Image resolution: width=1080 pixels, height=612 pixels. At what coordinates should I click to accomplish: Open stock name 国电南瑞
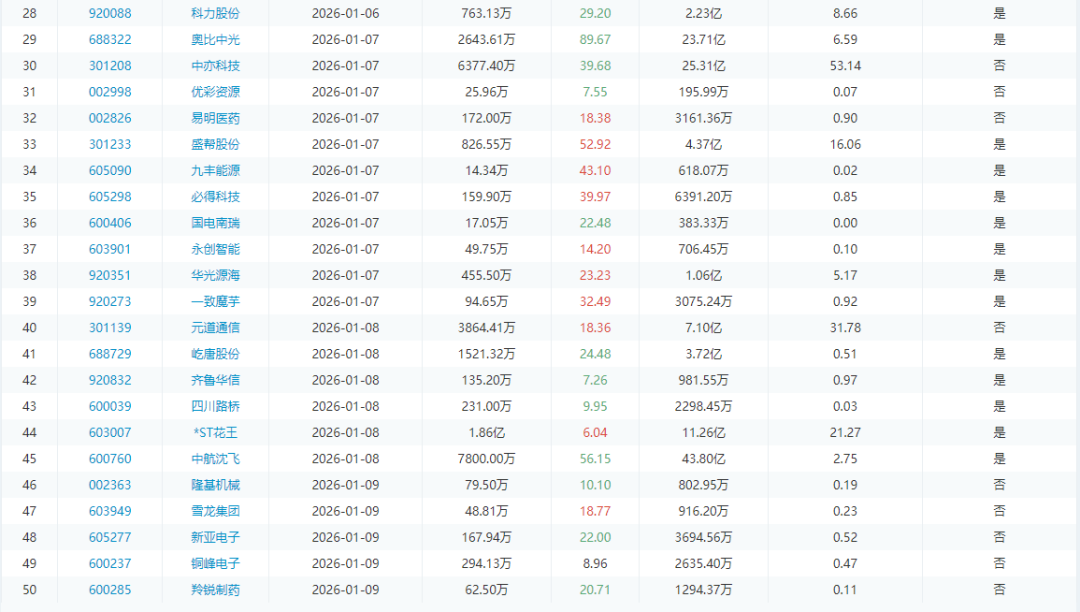(216, 222)
